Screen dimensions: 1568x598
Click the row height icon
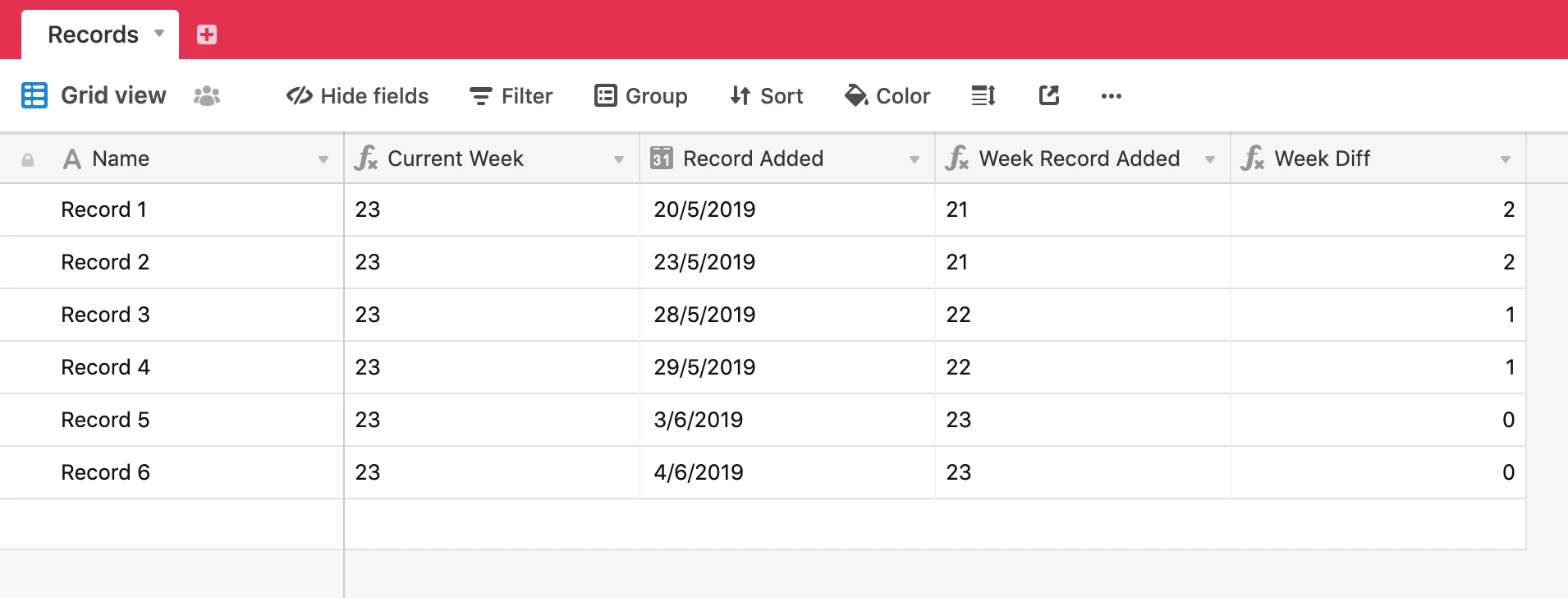point(983,96)
